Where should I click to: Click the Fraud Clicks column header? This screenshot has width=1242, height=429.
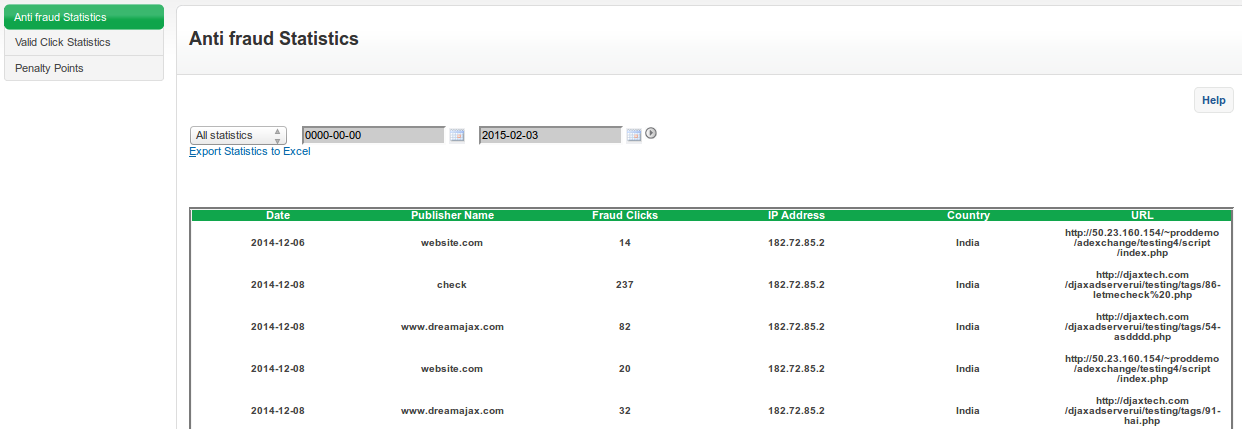(x=625, y=215)
